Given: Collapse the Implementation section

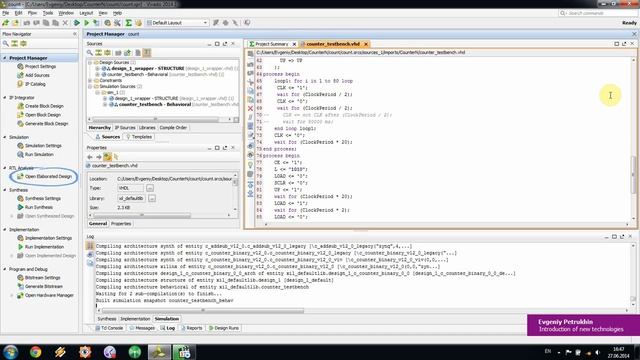Looking at the screenshot, I should click(x=5, y=229).
